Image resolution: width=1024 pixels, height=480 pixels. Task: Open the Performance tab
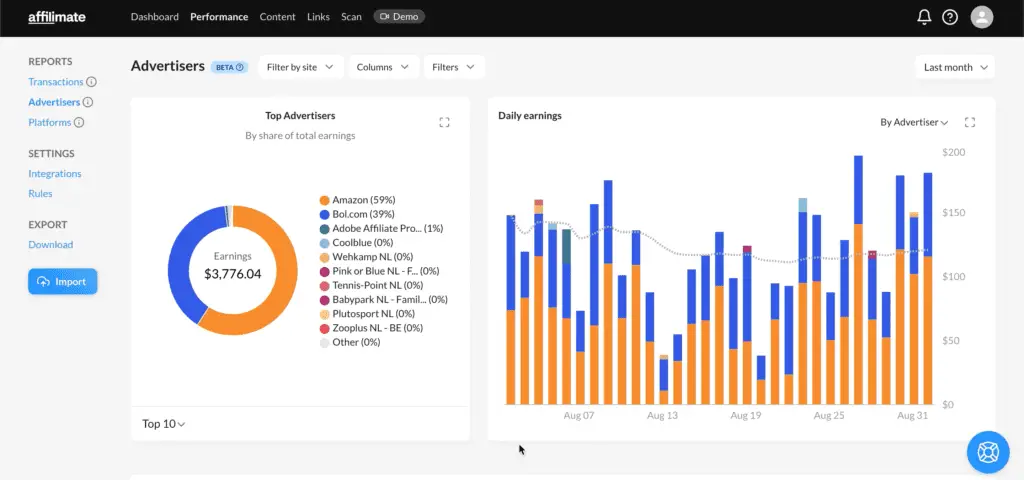tap(219, 17)
